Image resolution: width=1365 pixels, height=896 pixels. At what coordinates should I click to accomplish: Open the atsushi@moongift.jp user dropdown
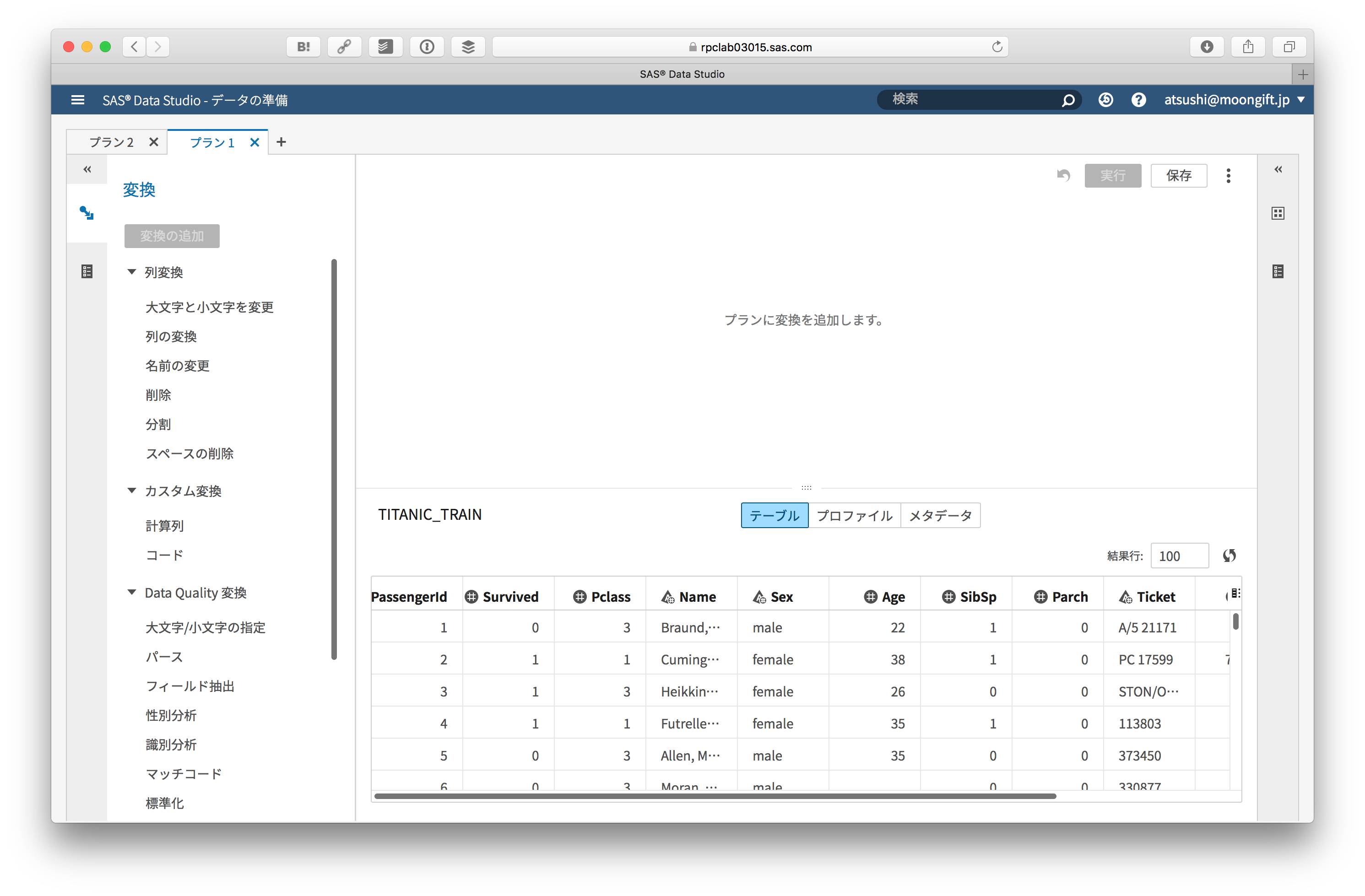click(1233, 100)
